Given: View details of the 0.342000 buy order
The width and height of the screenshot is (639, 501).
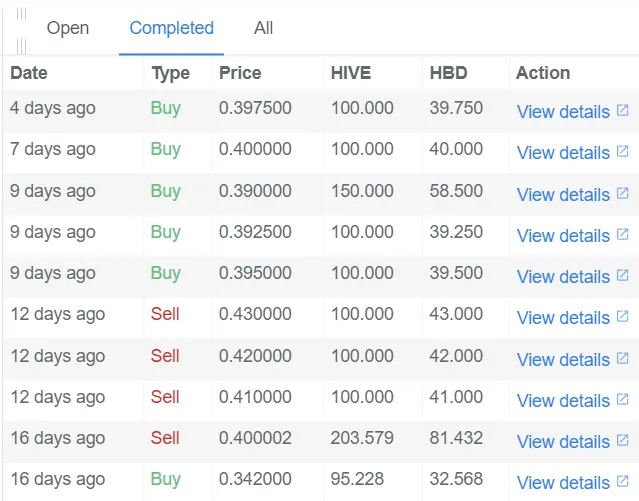Looking at the screenshot, I should tap(563, 483).
